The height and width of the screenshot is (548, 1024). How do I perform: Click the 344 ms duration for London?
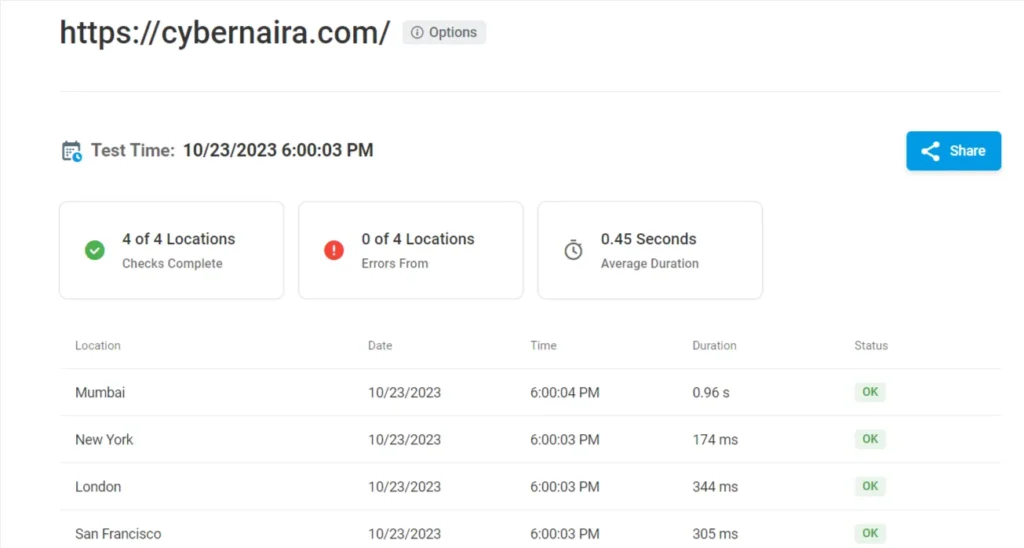(x=715, y=487)
